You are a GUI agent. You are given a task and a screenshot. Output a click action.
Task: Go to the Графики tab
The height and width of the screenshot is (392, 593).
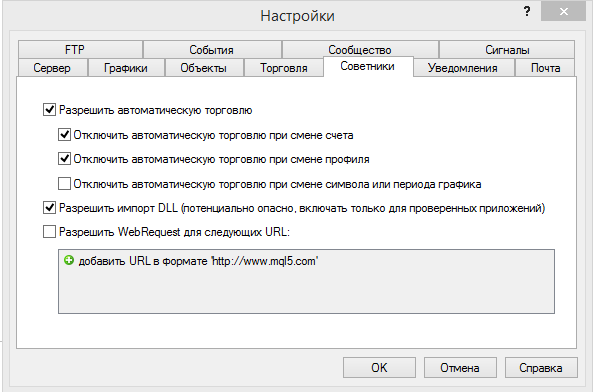click(126, 68)
